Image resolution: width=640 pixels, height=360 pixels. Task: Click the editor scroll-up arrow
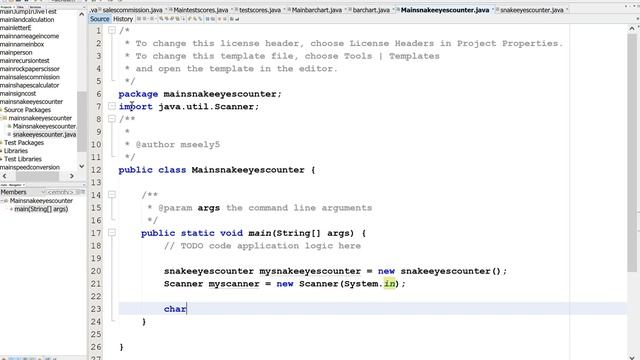coord(632,28)
